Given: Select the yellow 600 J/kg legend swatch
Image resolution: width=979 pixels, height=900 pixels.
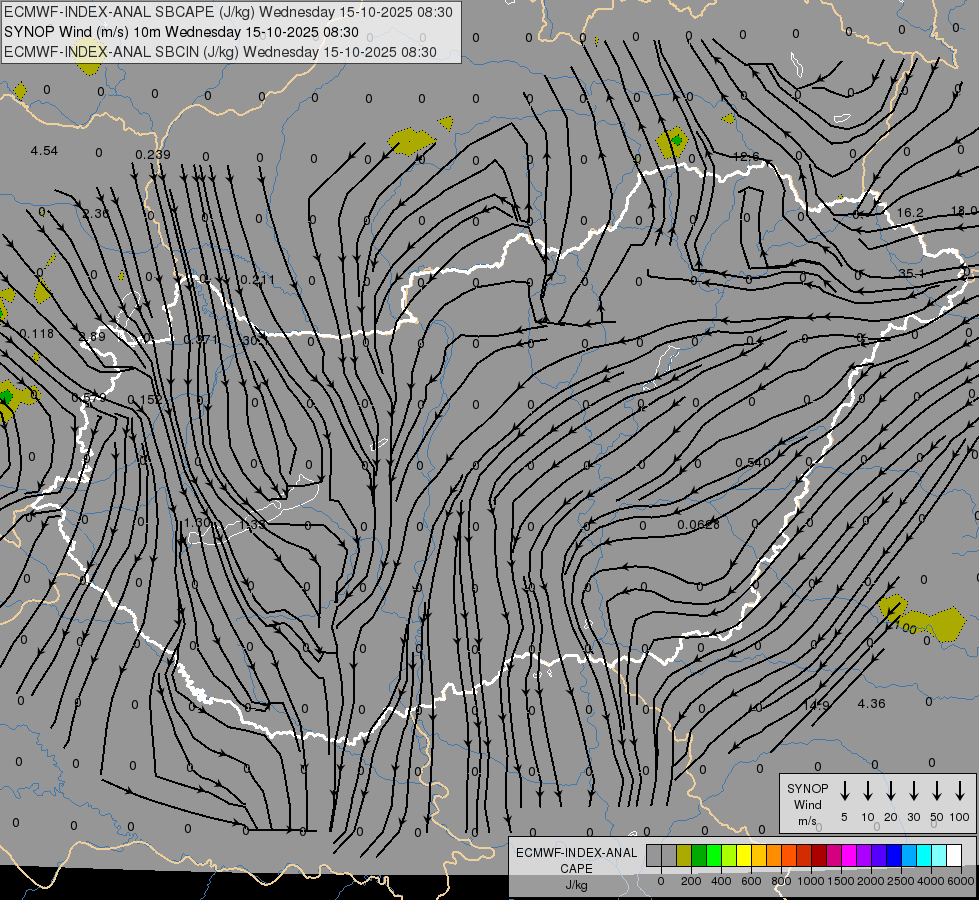Looking at the screenshot, I should (x=744, y=855).
